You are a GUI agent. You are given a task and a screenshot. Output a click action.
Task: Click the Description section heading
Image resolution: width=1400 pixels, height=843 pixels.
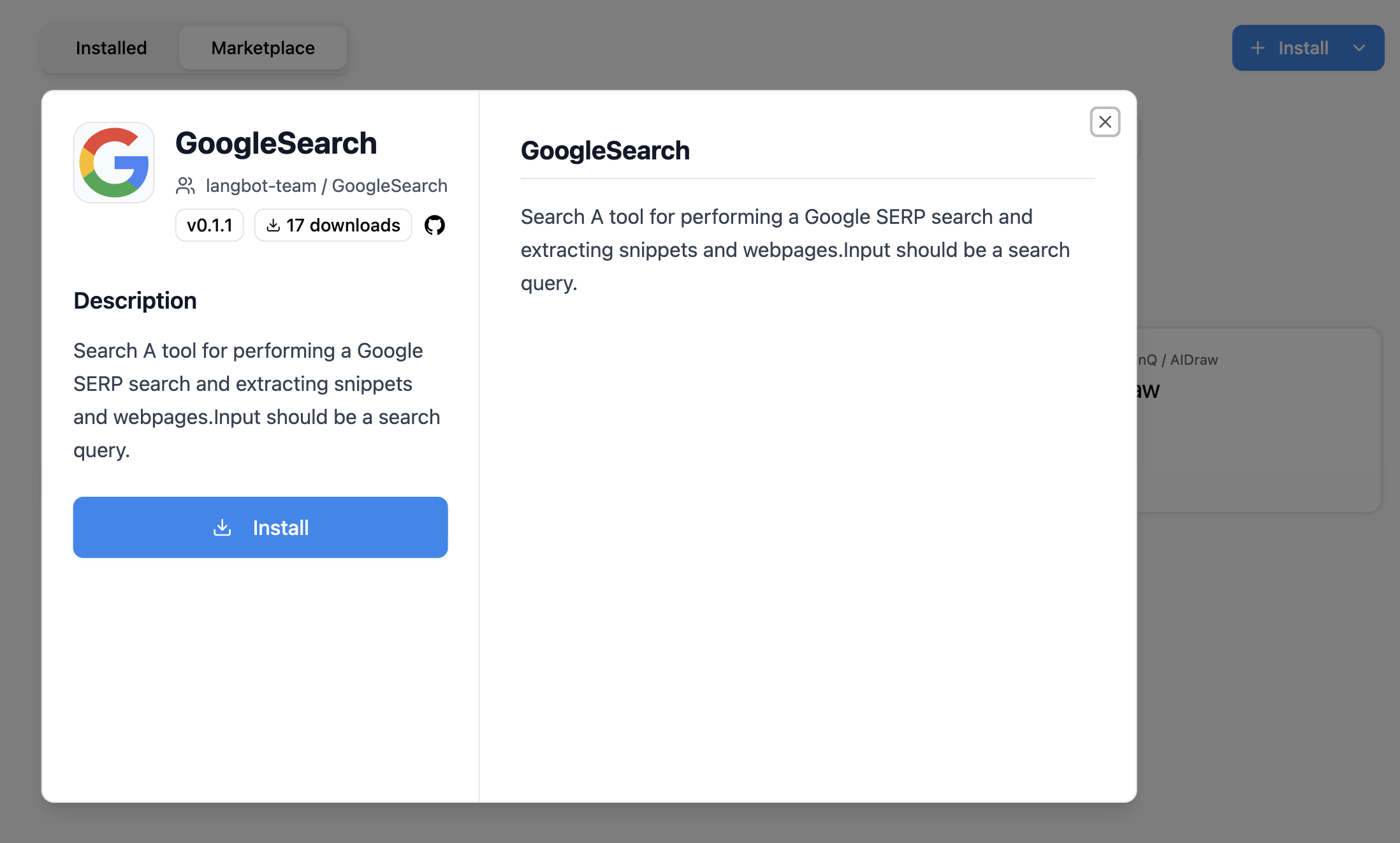coord(135,300)
